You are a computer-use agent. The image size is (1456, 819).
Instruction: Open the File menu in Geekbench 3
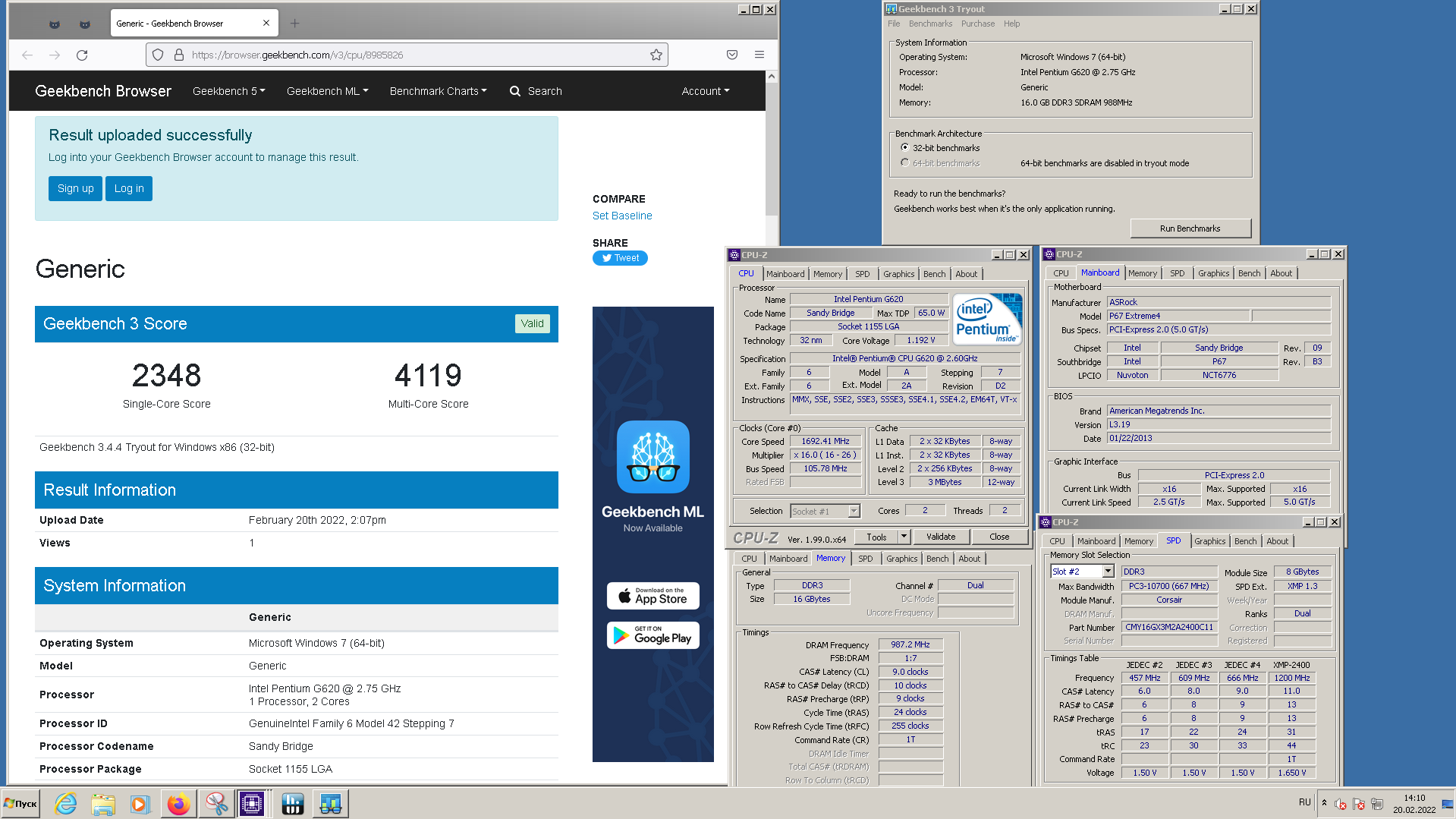pos(894,24)
